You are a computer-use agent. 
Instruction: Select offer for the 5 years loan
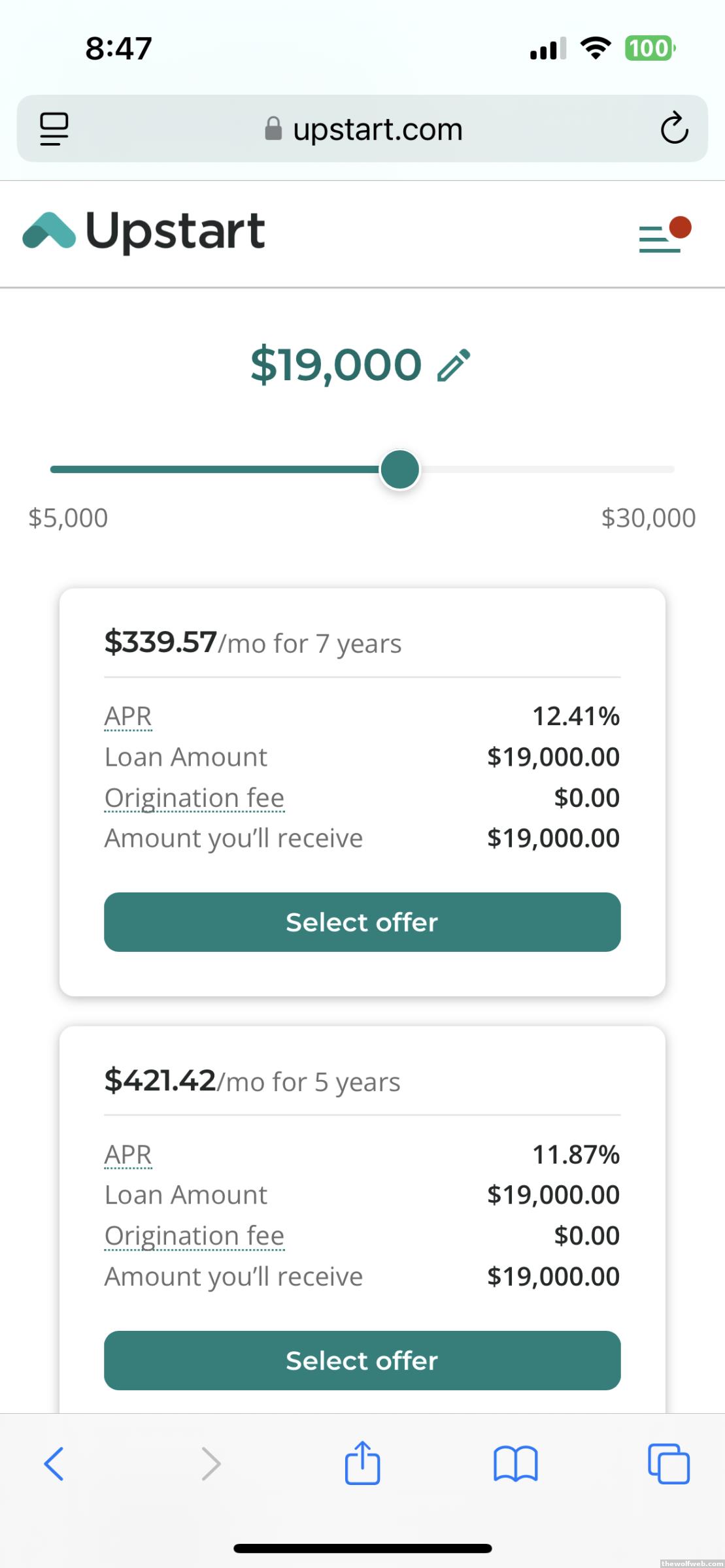[362, 1360]
